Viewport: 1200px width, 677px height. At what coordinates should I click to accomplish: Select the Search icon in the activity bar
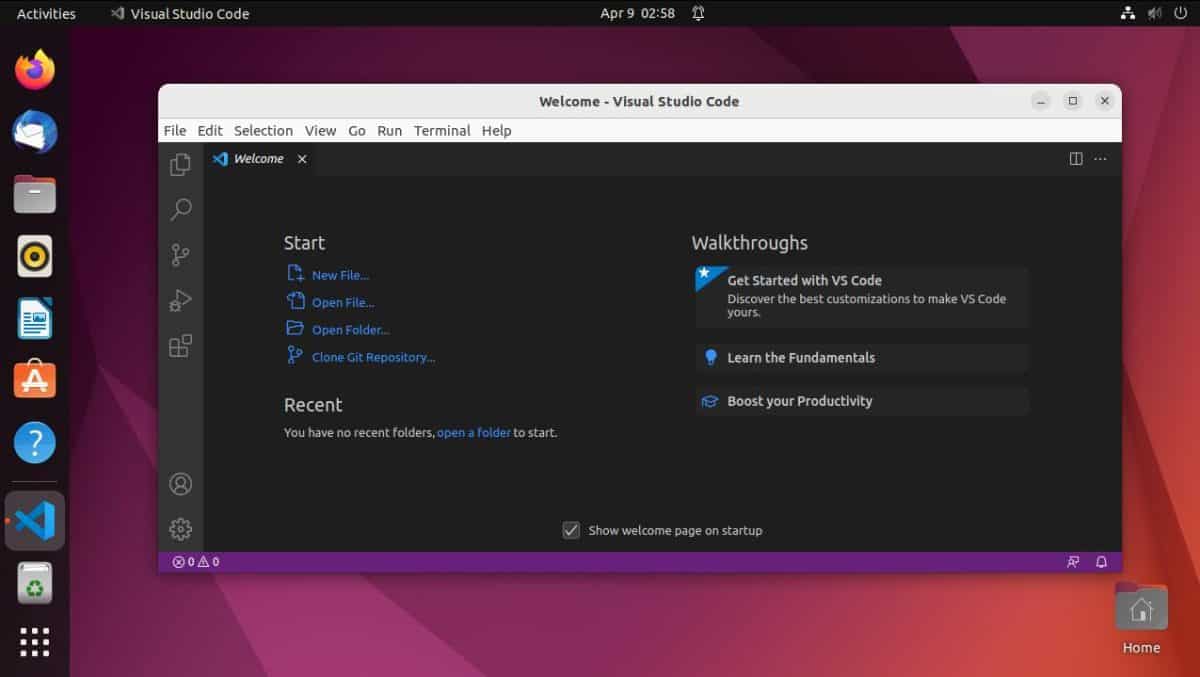click(180, 209)
